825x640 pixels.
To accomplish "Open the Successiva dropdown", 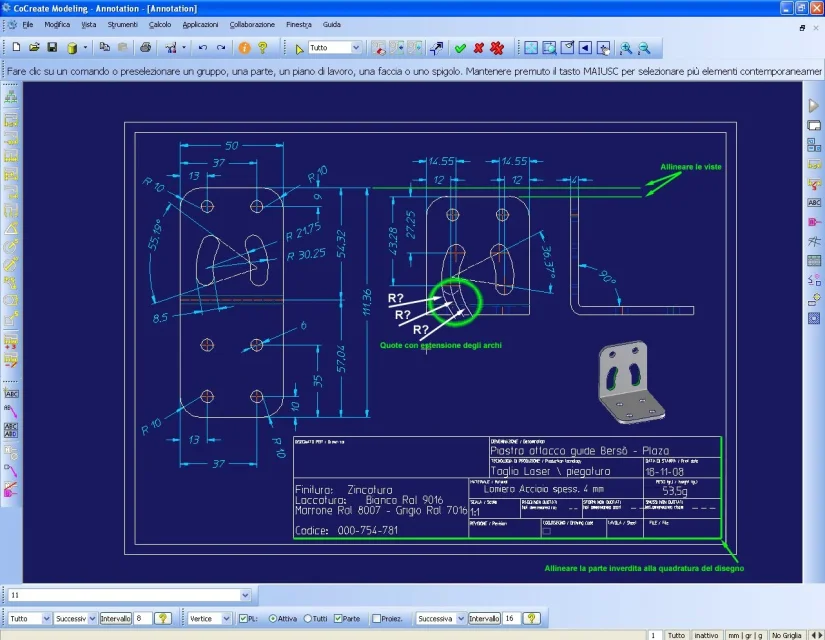I will coord(441,618).
